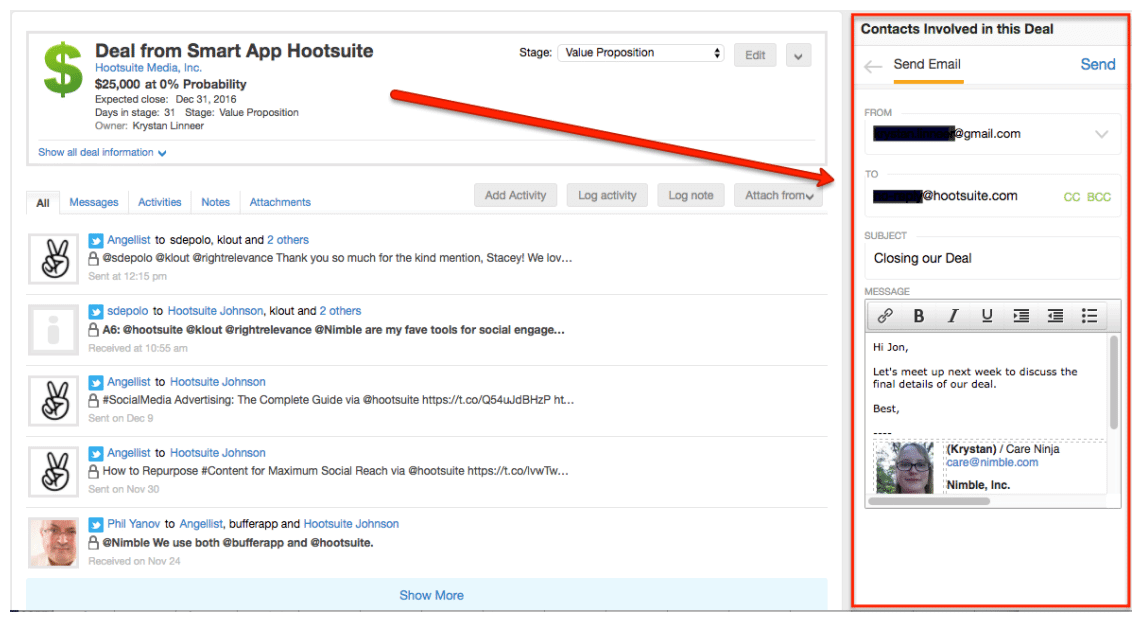Expand the arrow menu next to Edit
The height and width of the screenshot is (624, 1146).
tap(797, 56)
